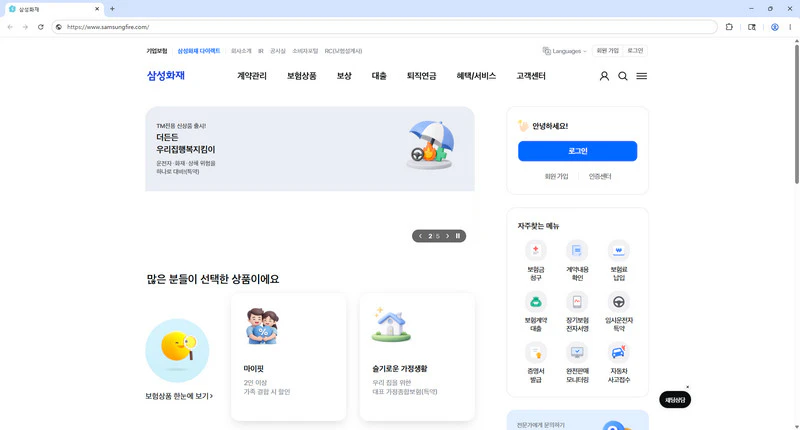The width and height of the screenshot is (800, 430).
Task: Open the 공시실 link
Action: [x=278, y=51]
